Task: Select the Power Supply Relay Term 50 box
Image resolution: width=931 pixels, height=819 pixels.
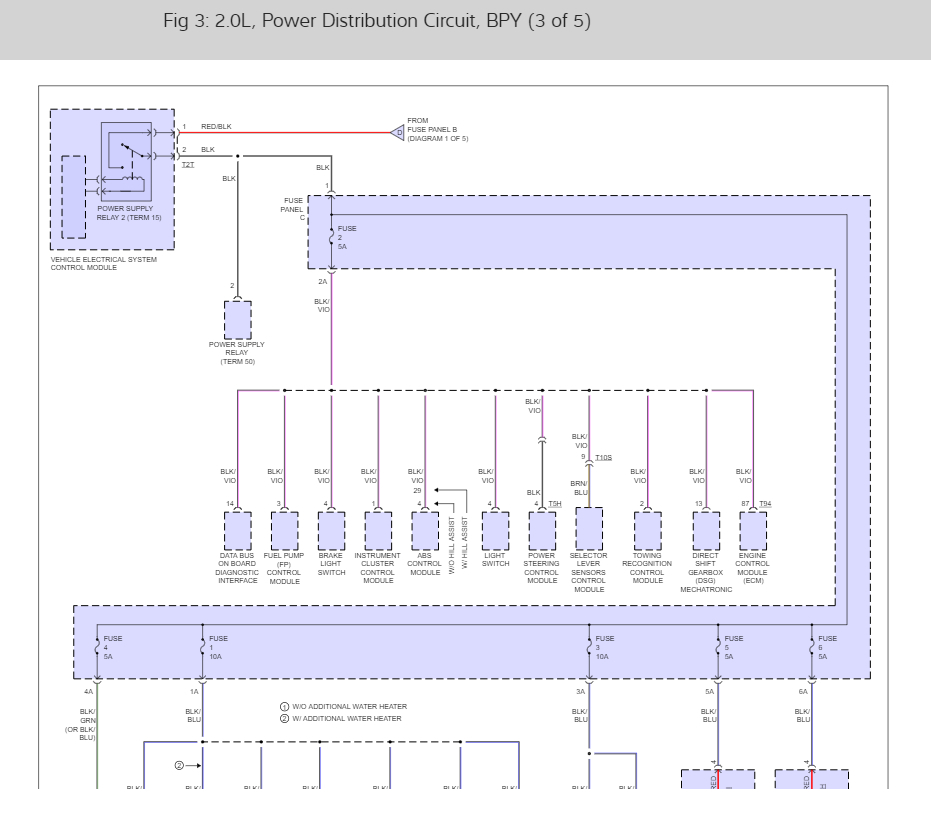Action: click(x=238, y=320)
